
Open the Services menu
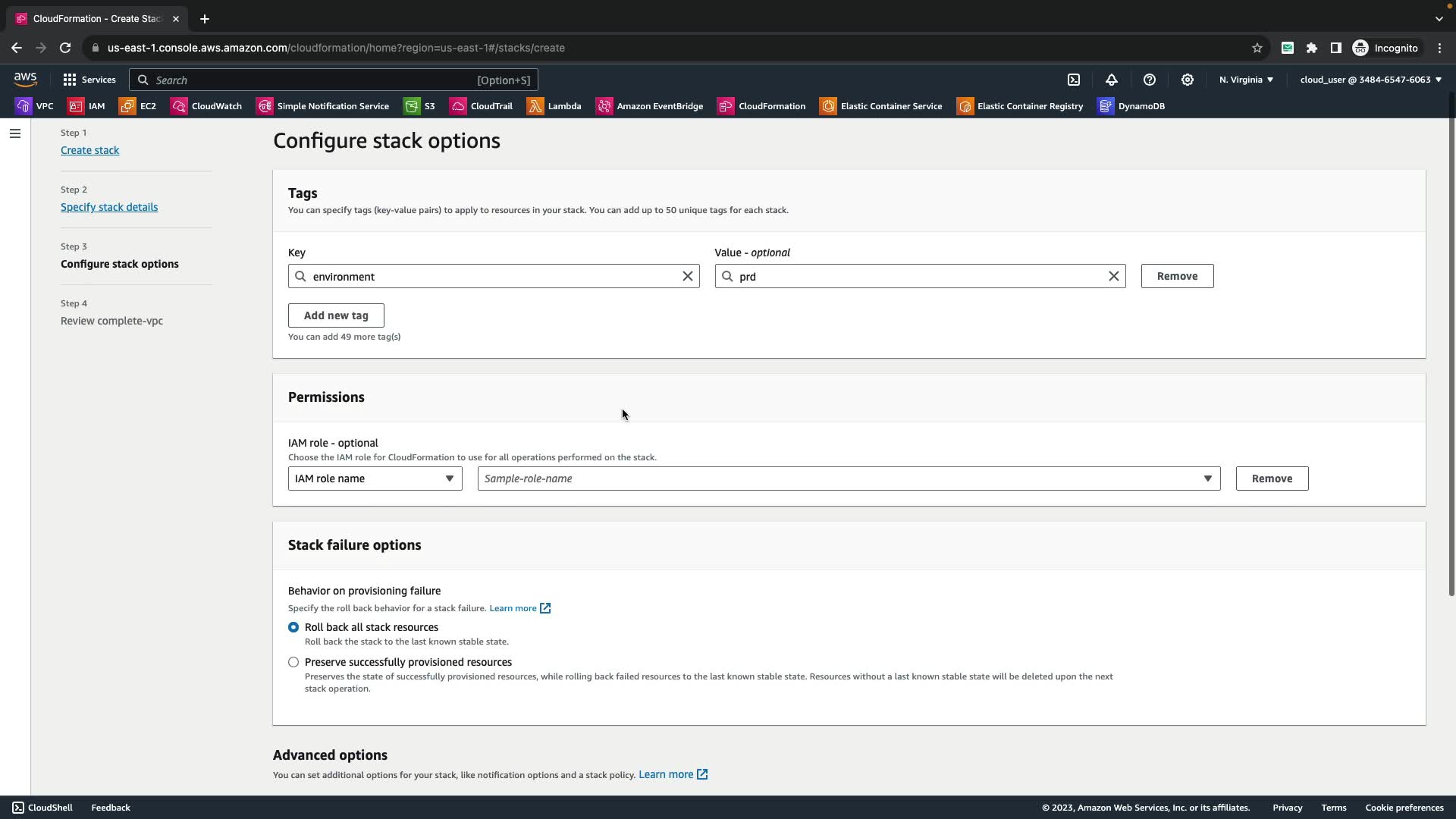tap(89, 80)
